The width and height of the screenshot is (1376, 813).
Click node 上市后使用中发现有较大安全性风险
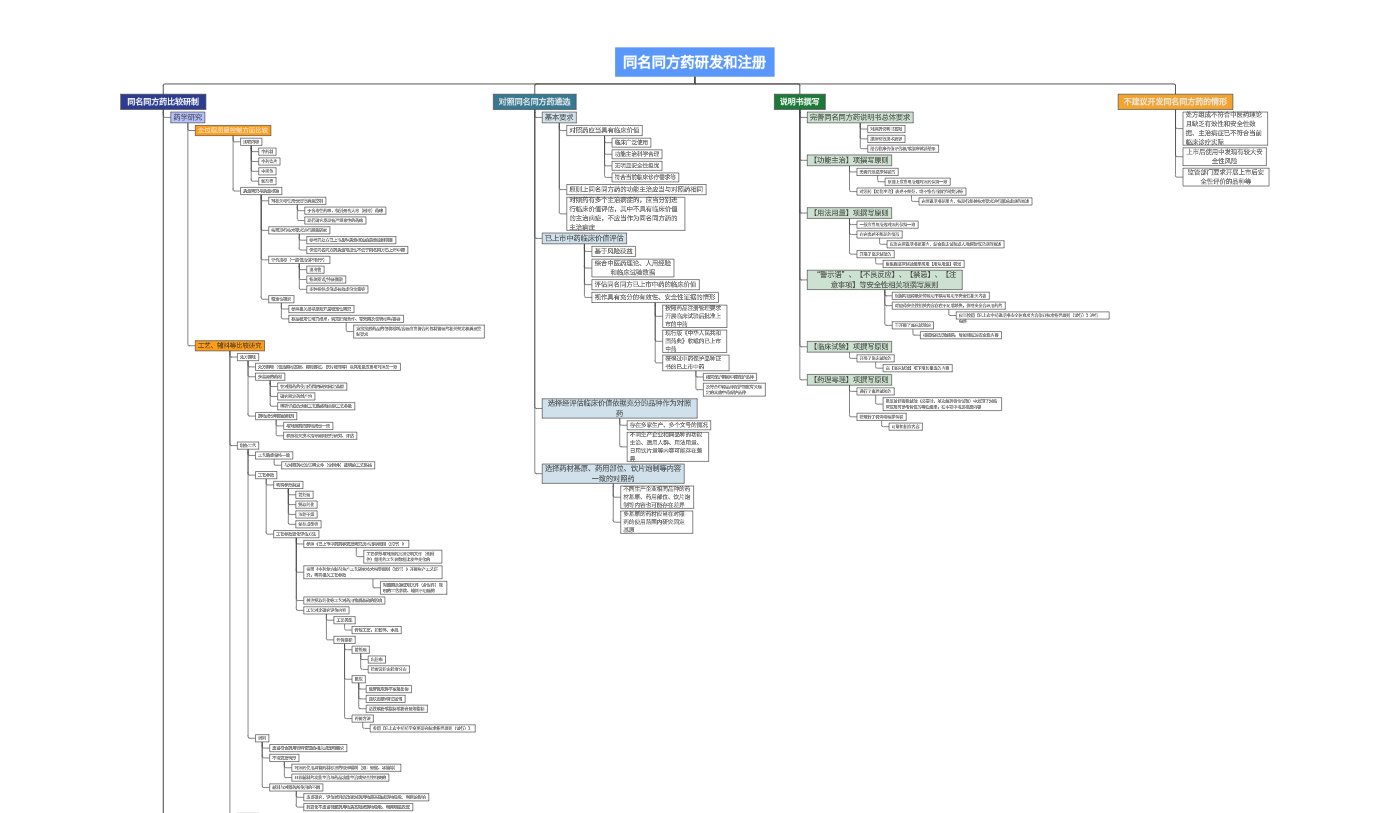pos(1225,156)
